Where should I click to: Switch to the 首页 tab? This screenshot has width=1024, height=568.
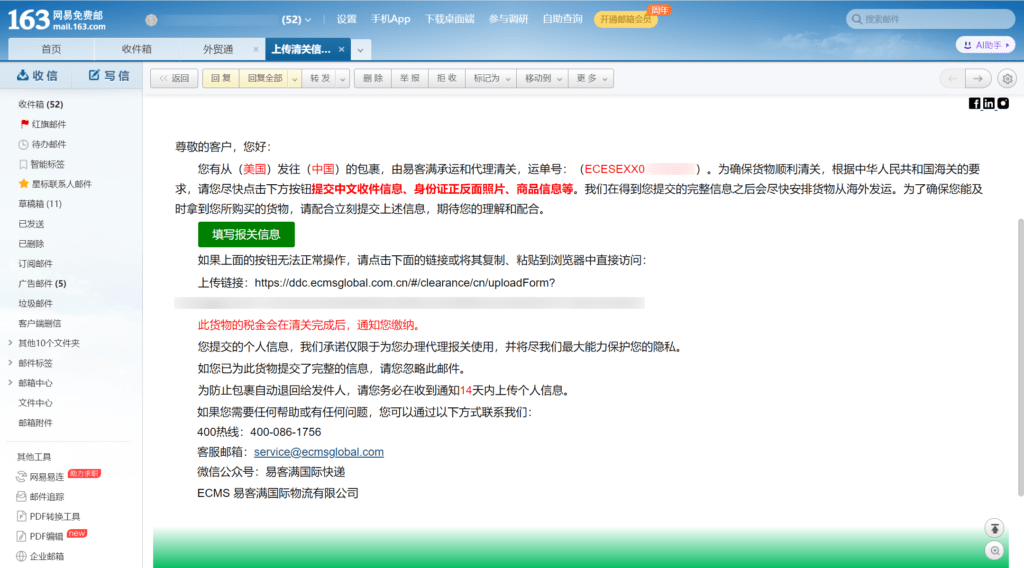(51, 49)
